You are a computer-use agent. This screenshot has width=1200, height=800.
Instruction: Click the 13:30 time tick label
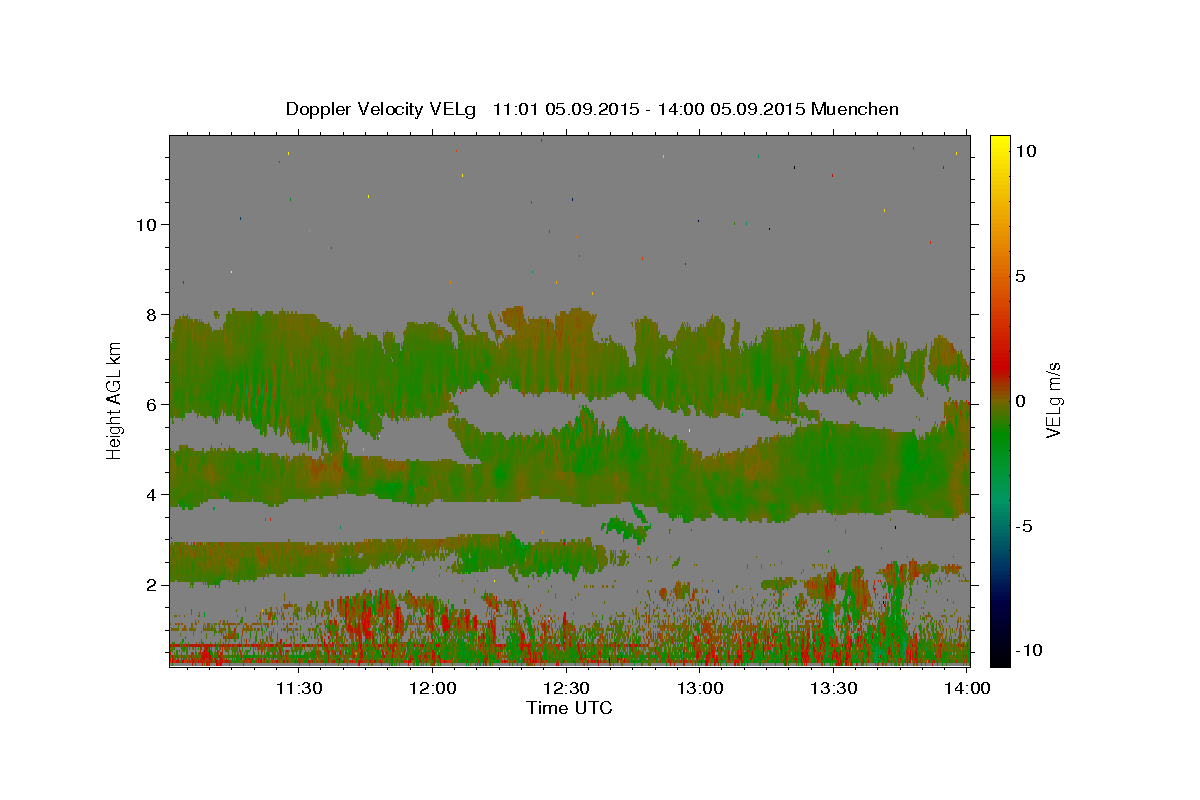click(834, 688)
